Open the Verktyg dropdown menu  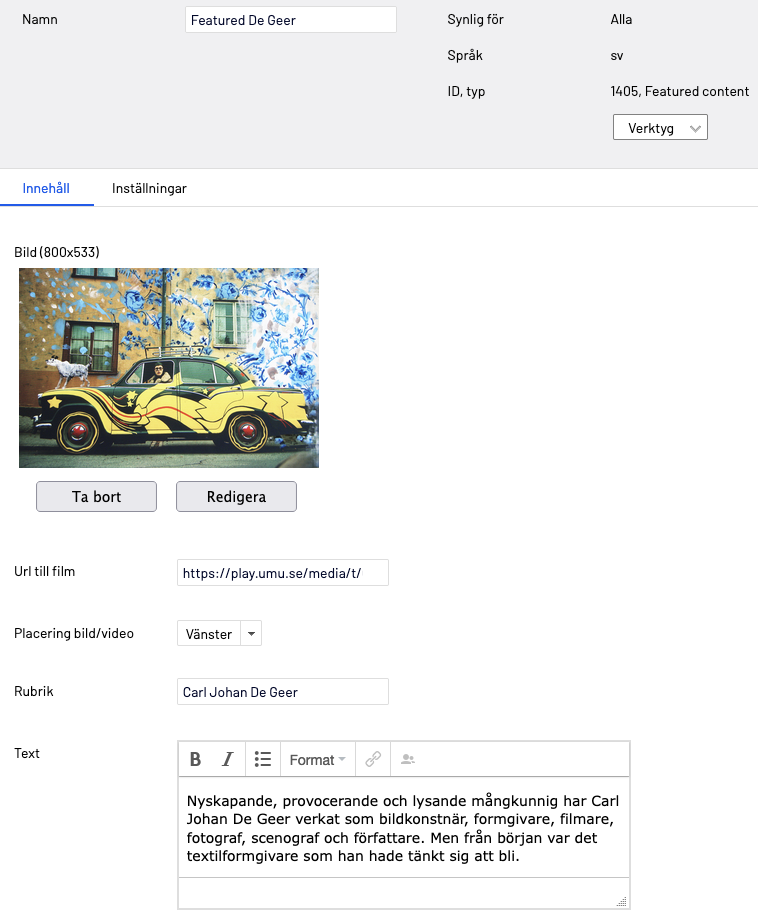[x=660, y=128]
